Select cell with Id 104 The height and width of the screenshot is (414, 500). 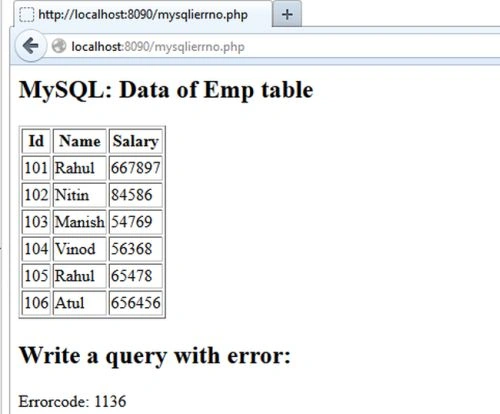36,249
